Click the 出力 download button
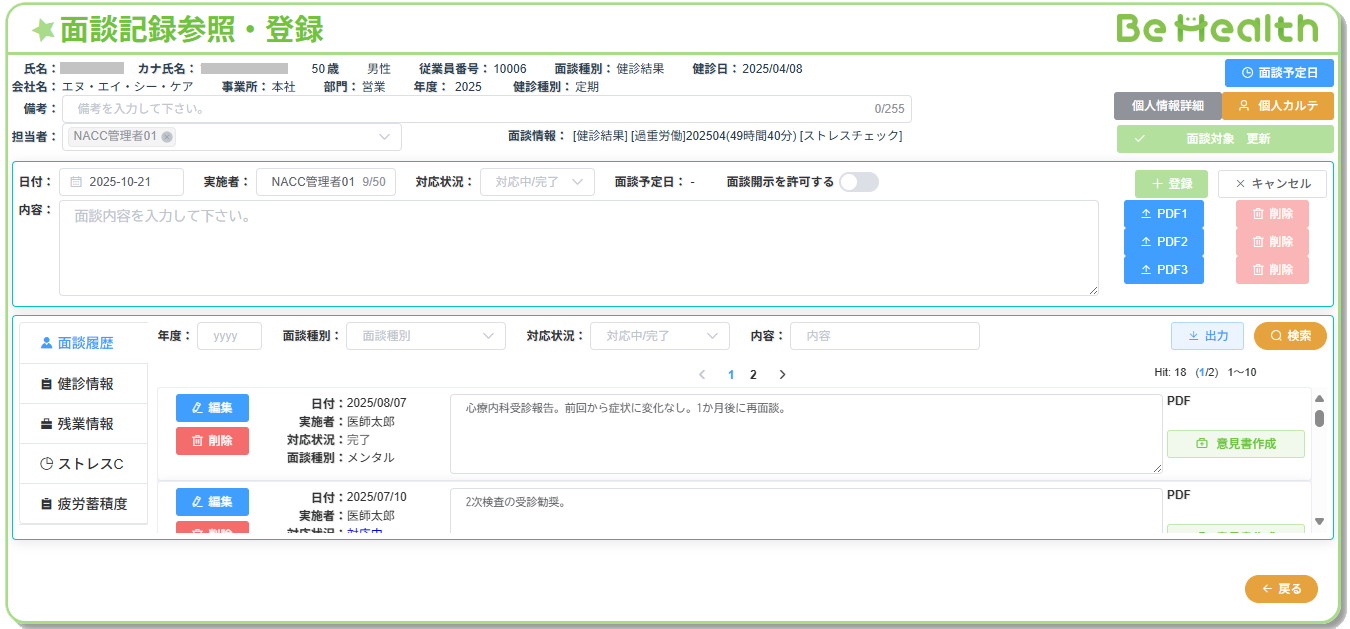The image size is (1350, 629). (1207, 336)
